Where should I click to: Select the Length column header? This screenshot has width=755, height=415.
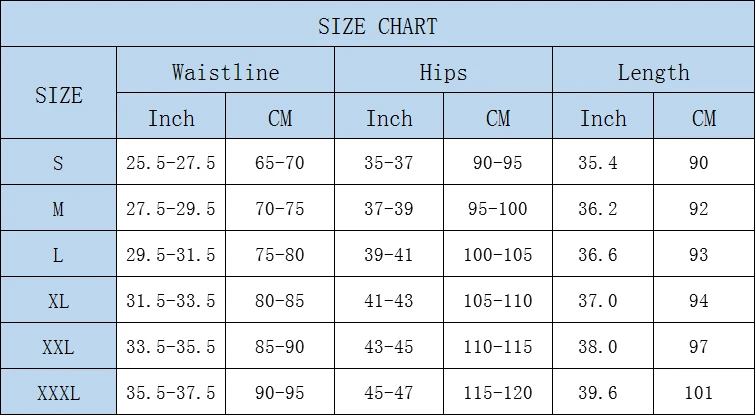click(x=653, y=70)
